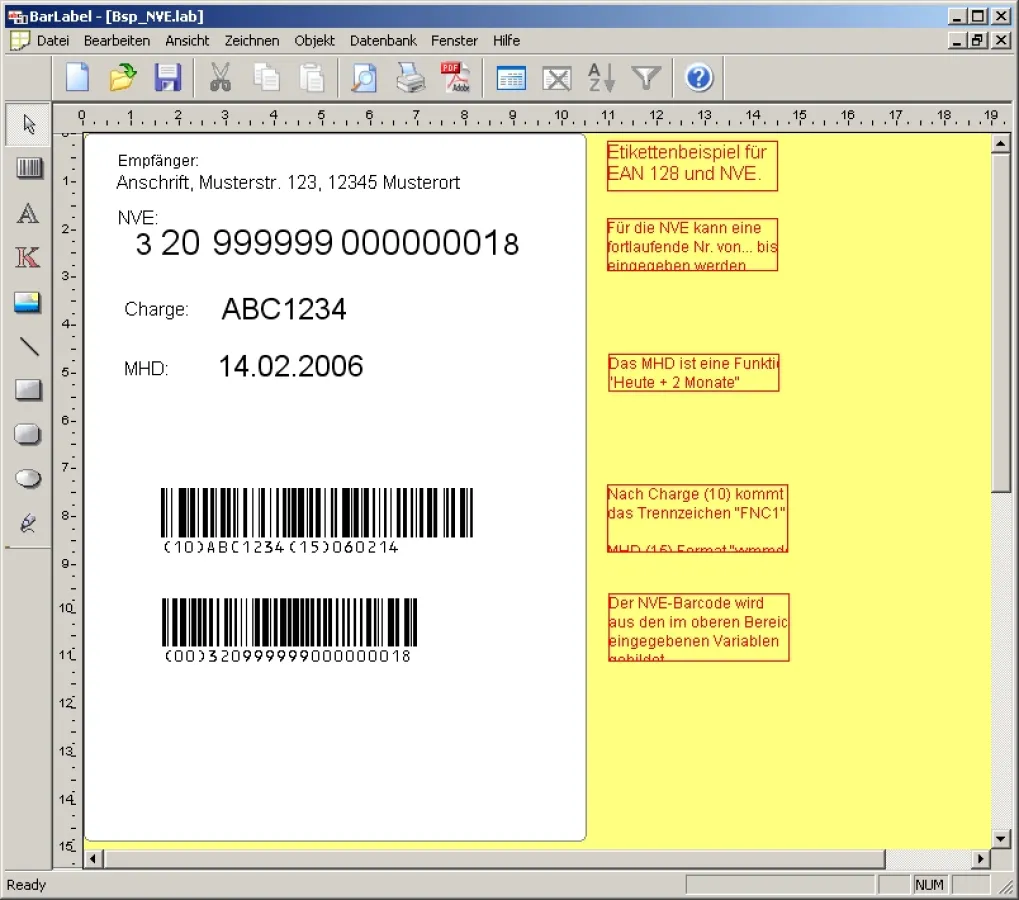Pick the line drawing tool
The image size is (1019, 900).
click(29, 346)
